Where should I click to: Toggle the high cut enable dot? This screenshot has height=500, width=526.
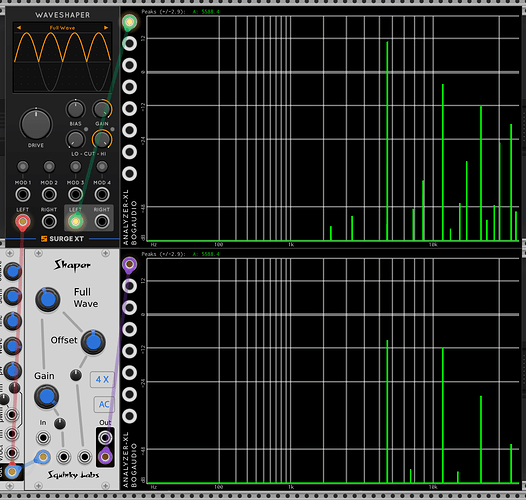point(112,129)
